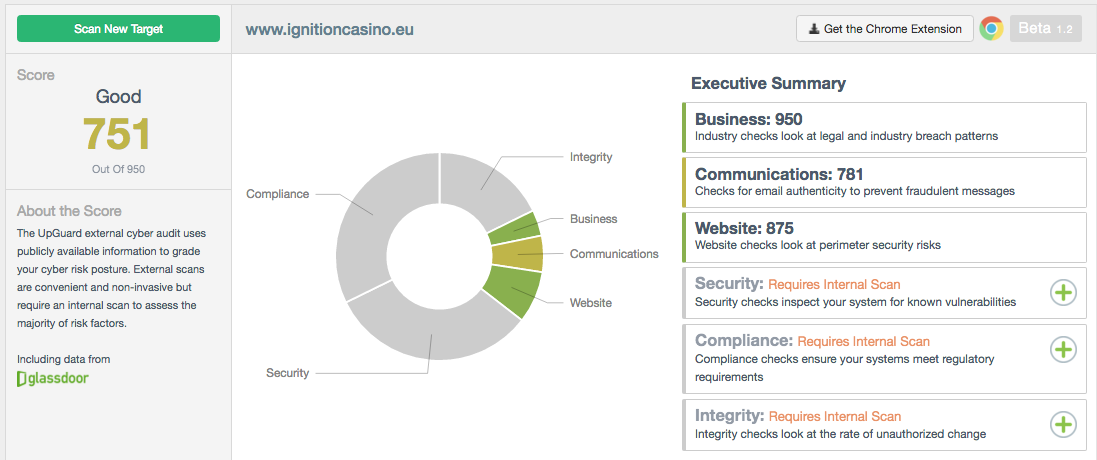The width and height of the screenshot is (1097, 460).
Task: Click the Business chart label
Action: tap(593, 219)
